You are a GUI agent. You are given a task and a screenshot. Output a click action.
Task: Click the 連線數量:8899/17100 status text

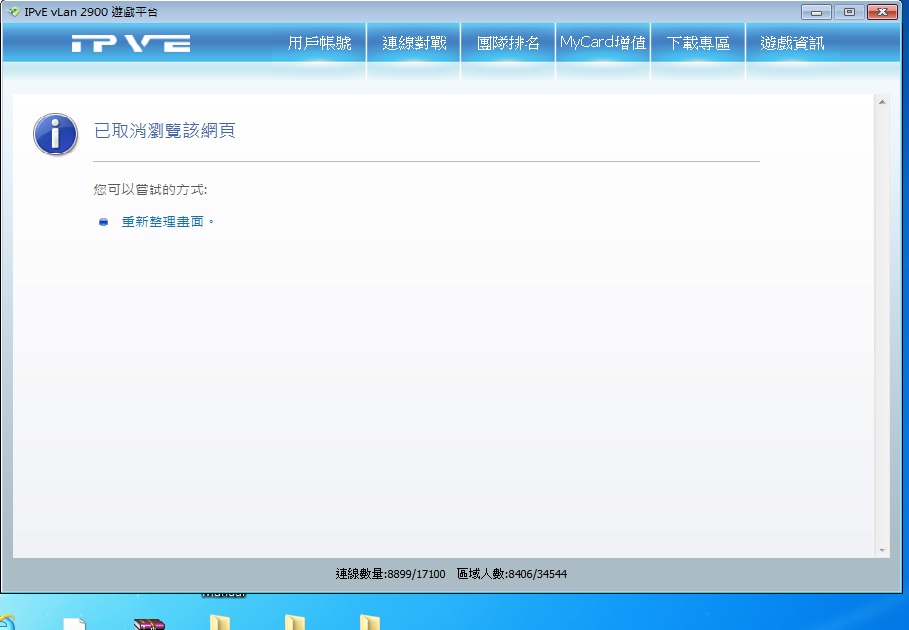pos(390,574)
